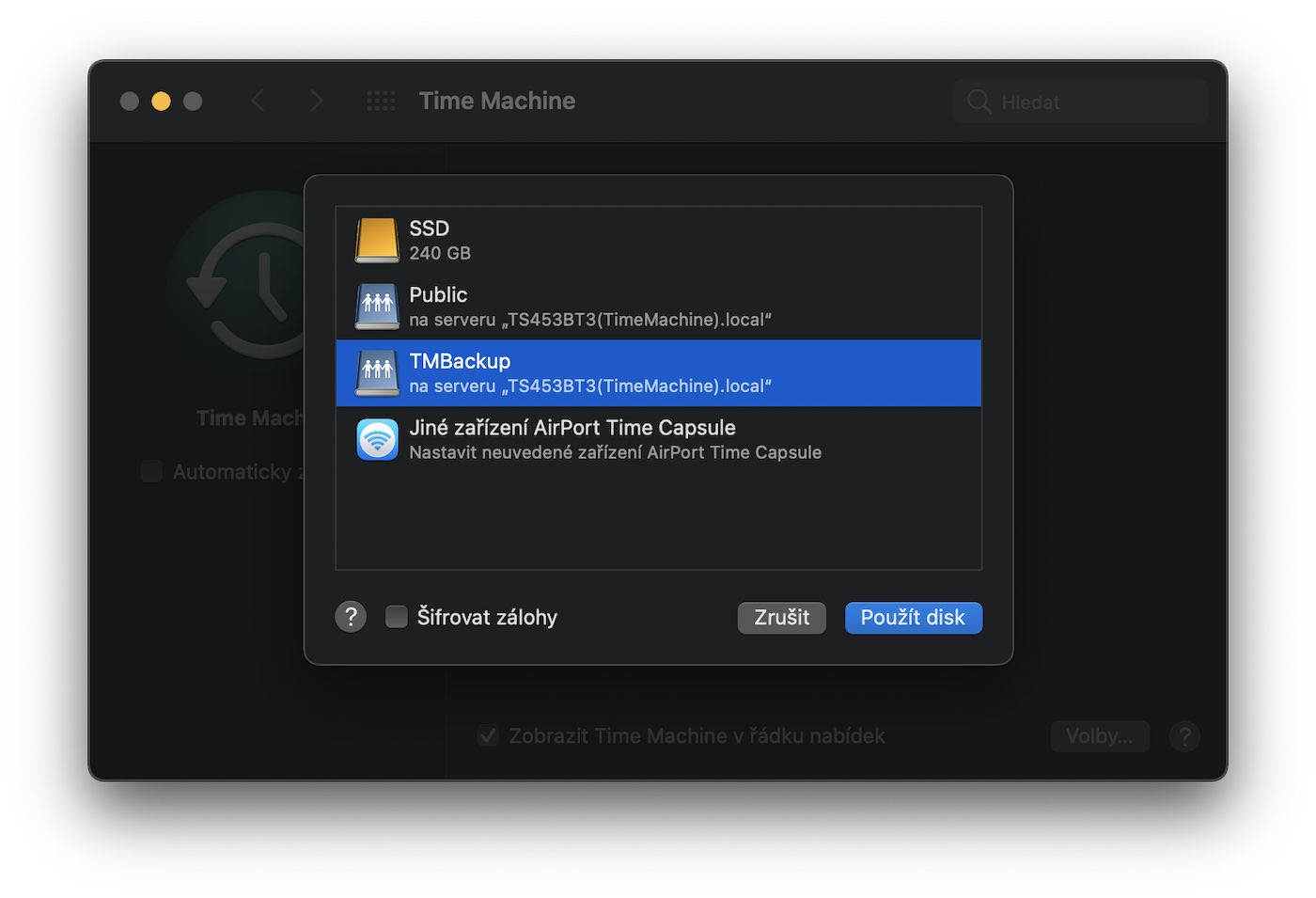Image resolution: width=1316 pixels, height=898 pixels.
Task: Click the Použít disk button
Action: click(x=913, y=618)
